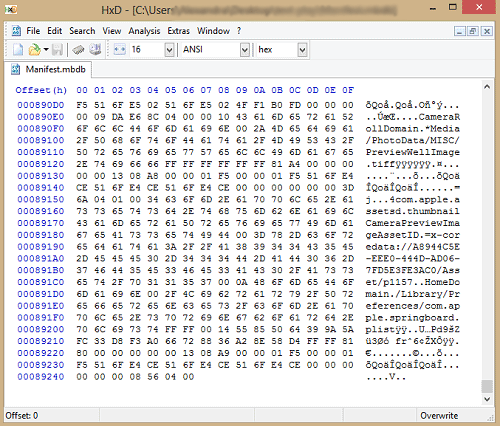Click the Overwrite mode status indicator
This screenshot has height=426, width=500.
tap(439, 416)
